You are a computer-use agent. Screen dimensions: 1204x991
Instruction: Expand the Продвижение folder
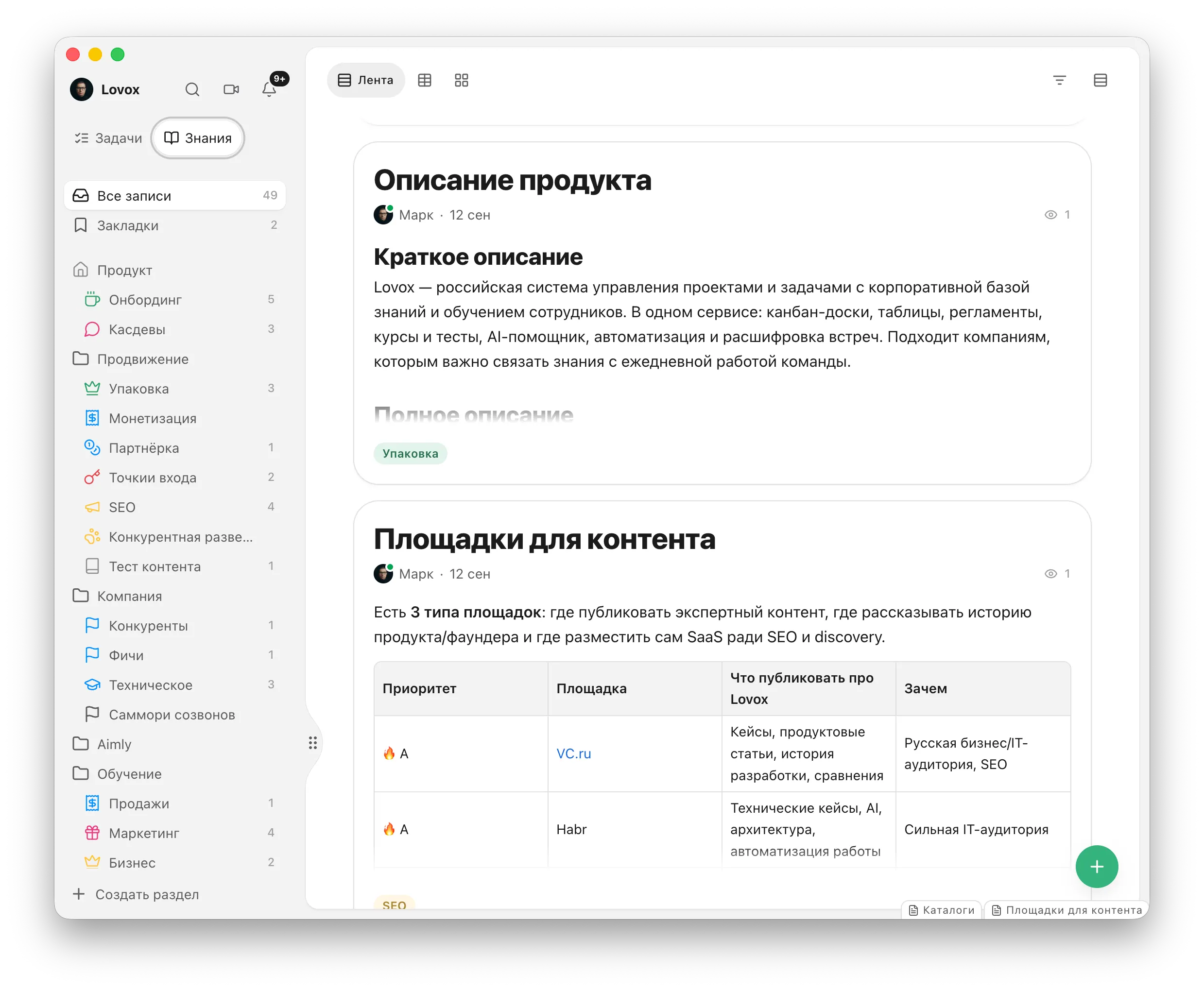[x=174, y=359]
